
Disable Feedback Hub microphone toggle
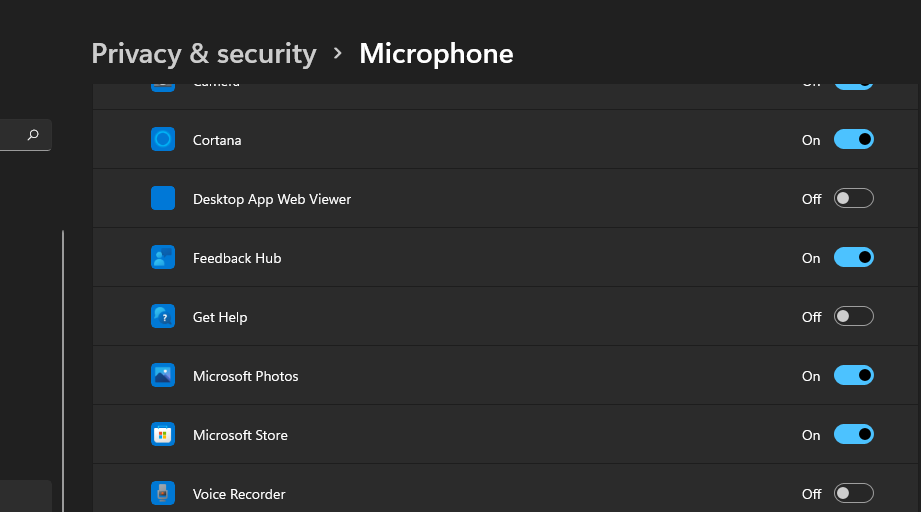coord(853,258)
